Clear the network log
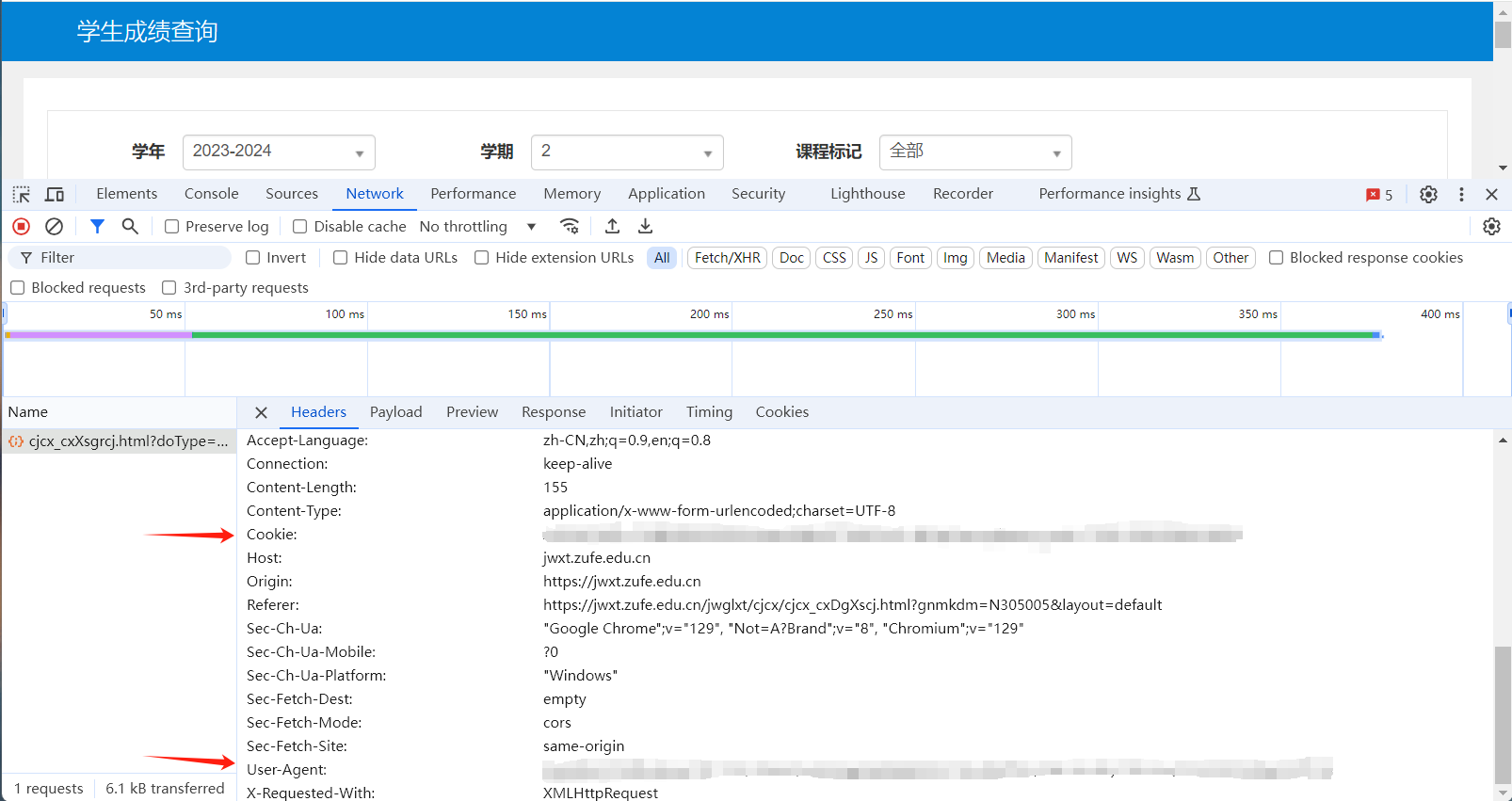 (x=54, y=226)
